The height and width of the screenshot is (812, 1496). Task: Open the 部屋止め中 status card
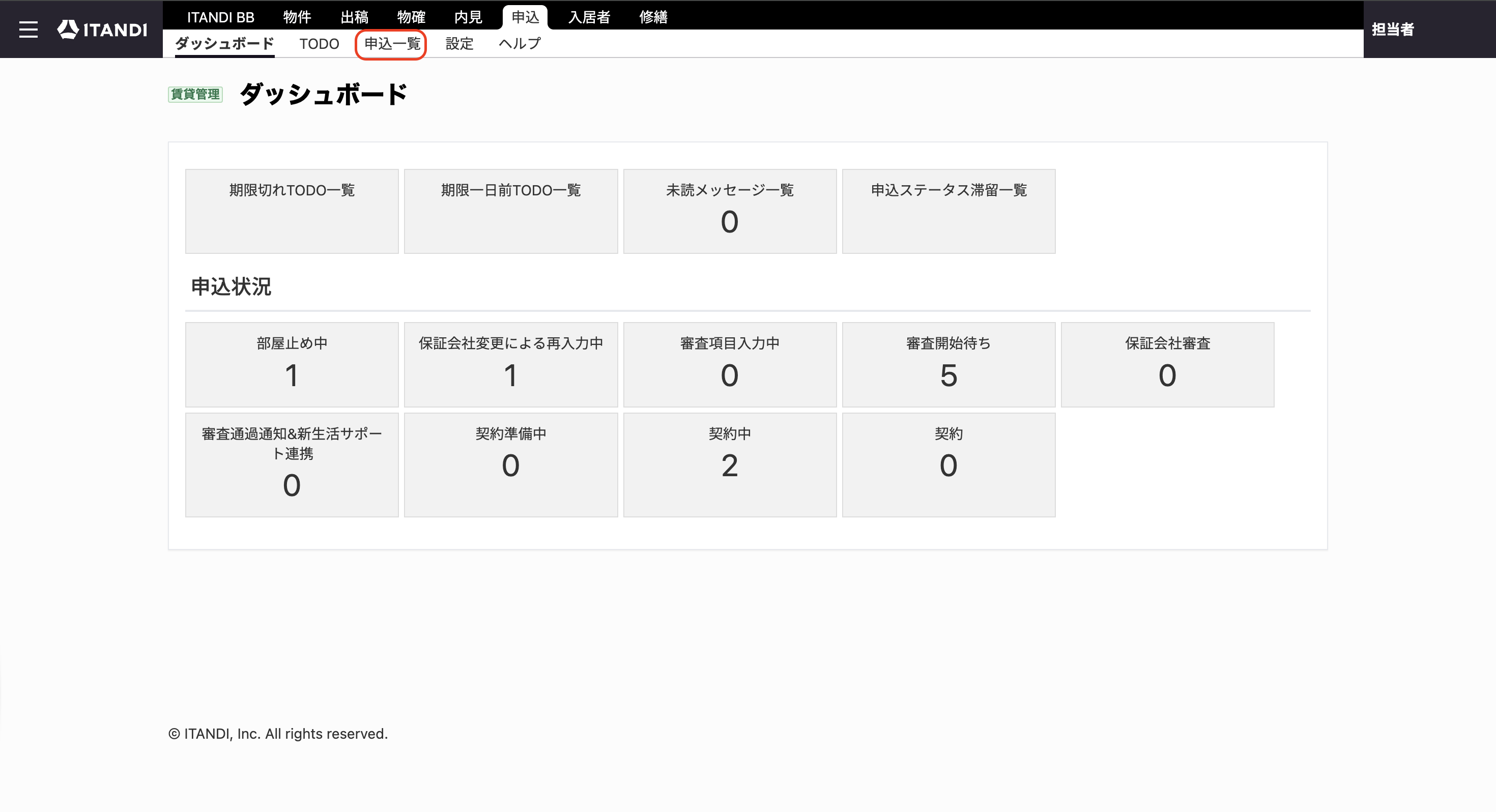click(292, 365)
